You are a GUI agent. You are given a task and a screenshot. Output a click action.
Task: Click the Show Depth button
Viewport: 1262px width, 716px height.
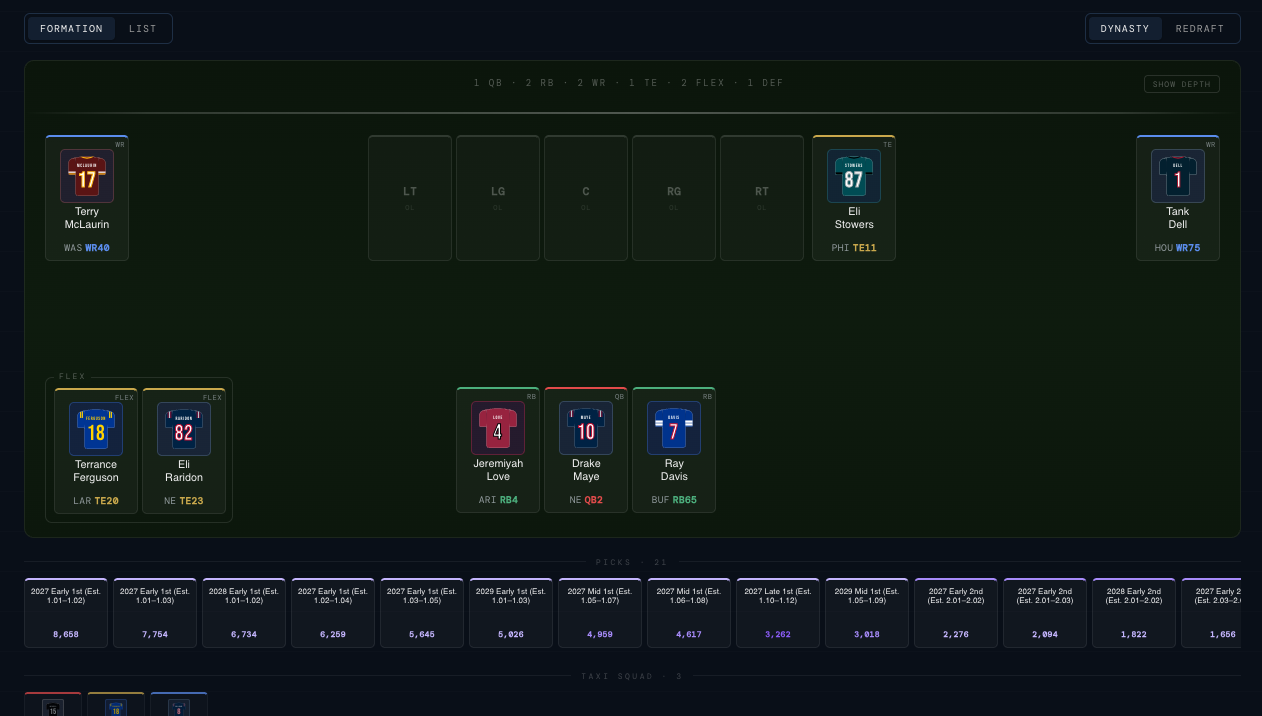click(x=1182, y=84)
